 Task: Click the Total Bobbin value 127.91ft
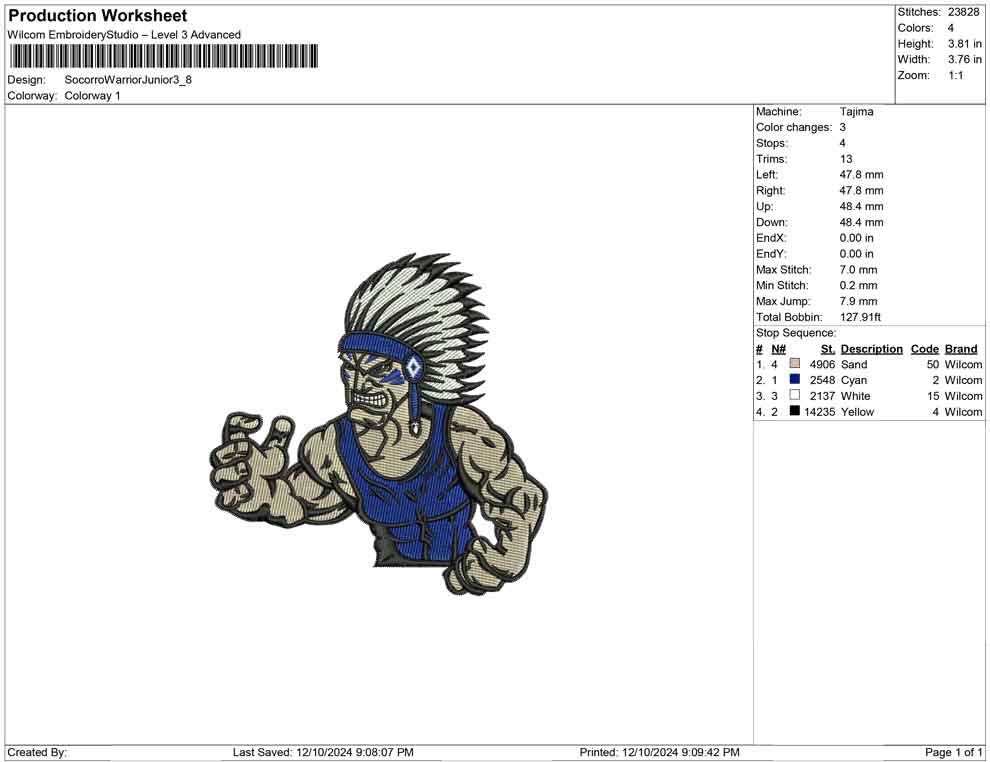861,318
